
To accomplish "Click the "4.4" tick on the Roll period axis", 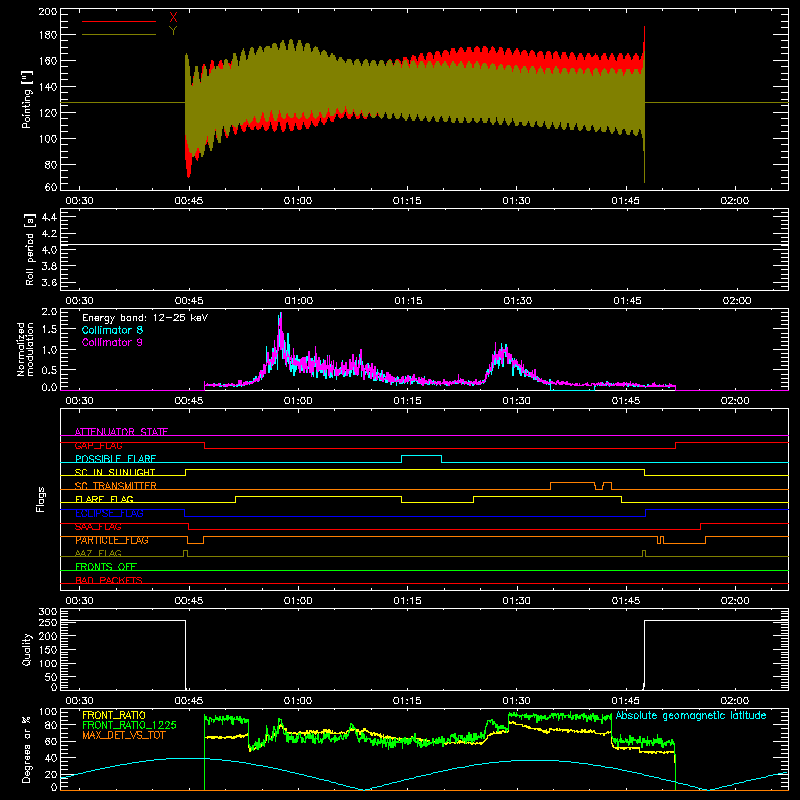I will coord(49,217).
